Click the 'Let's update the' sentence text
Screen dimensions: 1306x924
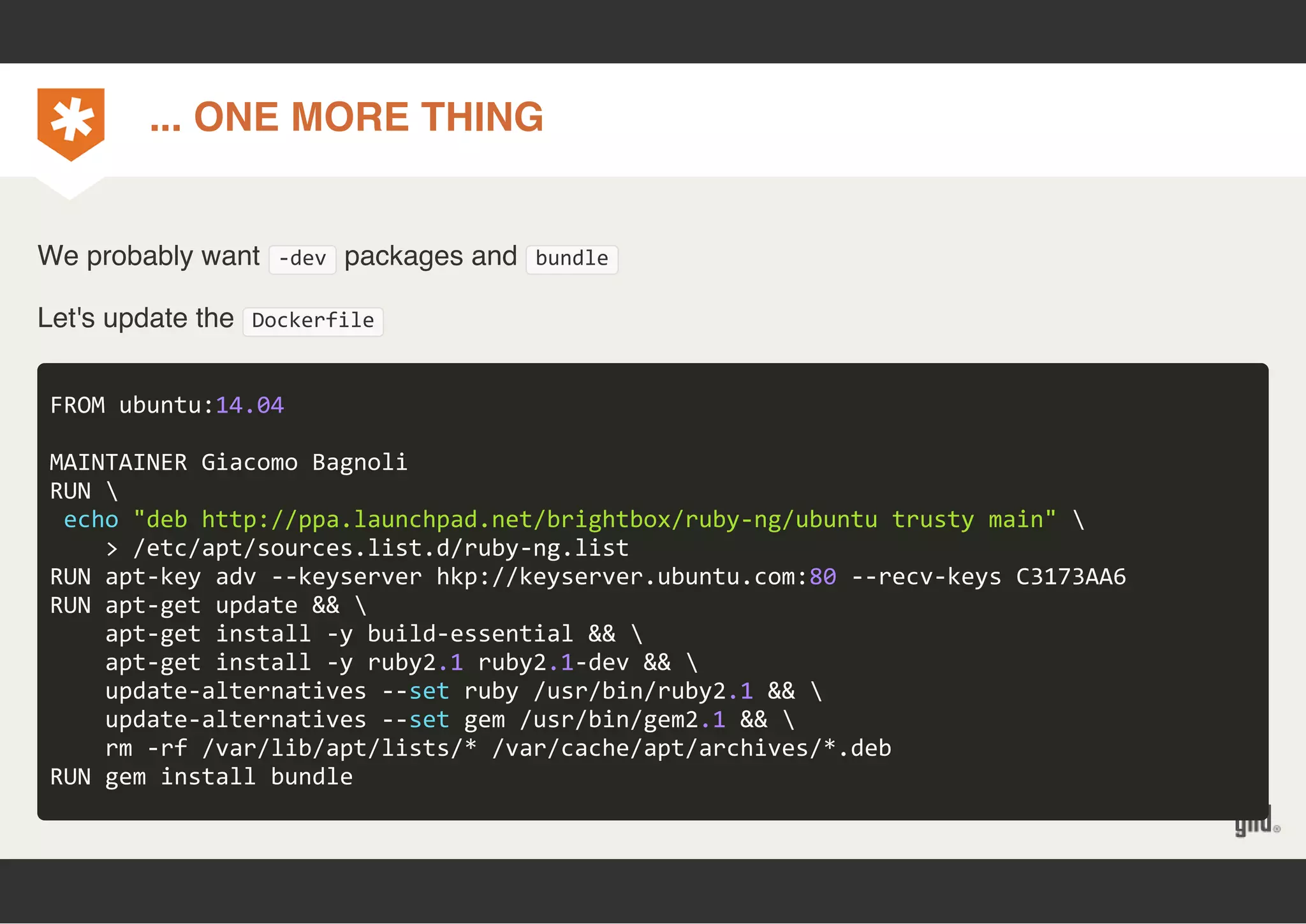click(136, 318)
